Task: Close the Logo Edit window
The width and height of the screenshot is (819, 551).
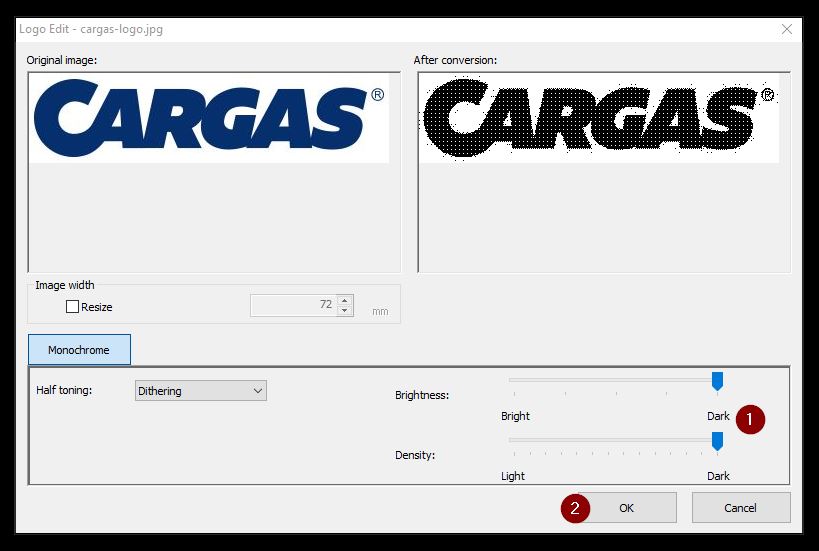Action: pos(787,29)
